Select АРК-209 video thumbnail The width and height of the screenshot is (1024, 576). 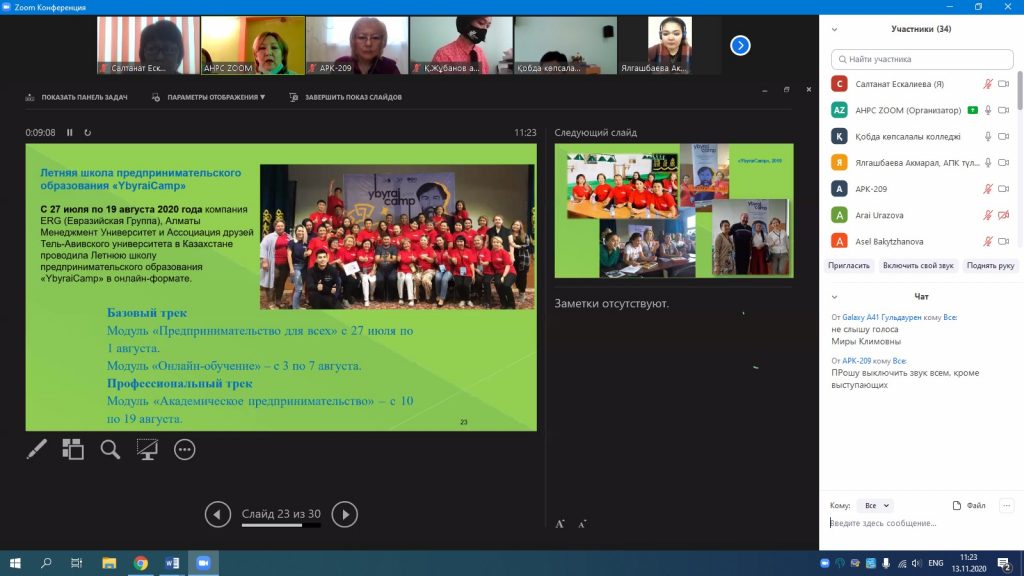coord(357,45)
